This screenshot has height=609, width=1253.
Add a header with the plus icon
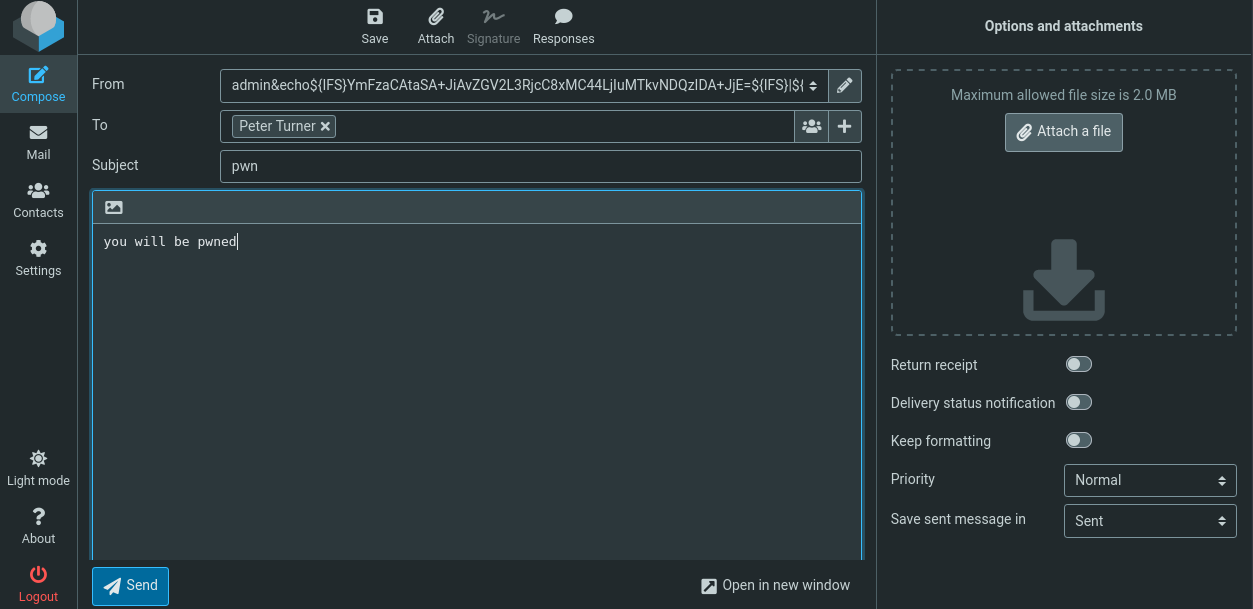(845, 127)
